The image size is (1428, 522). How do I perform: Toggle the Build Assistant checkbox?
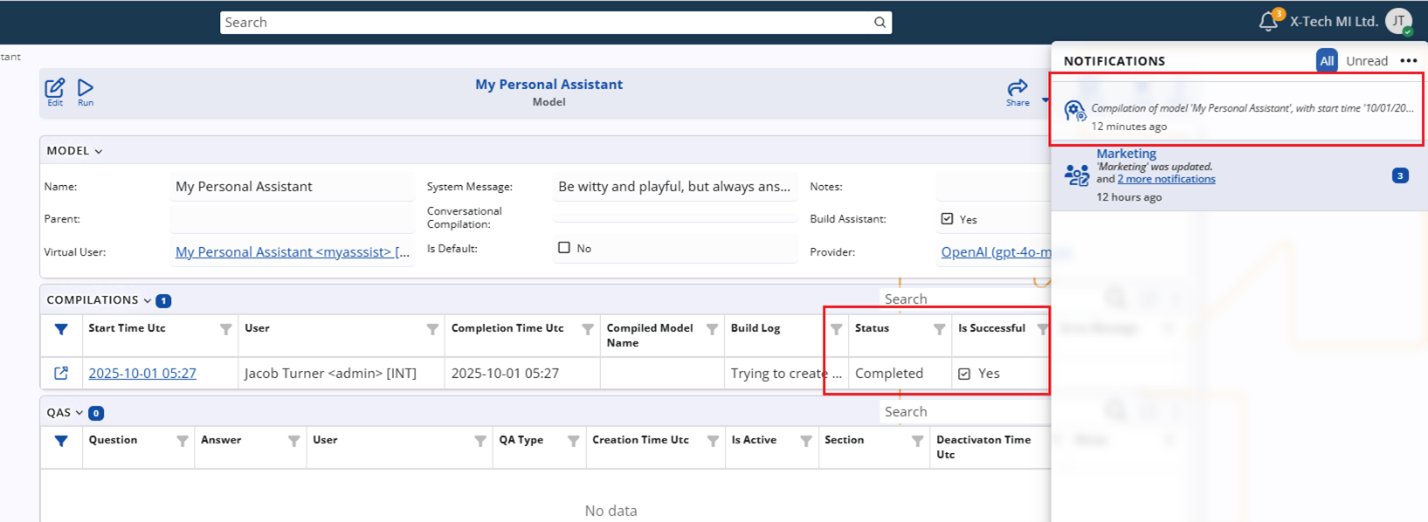[x=947, y=219]
